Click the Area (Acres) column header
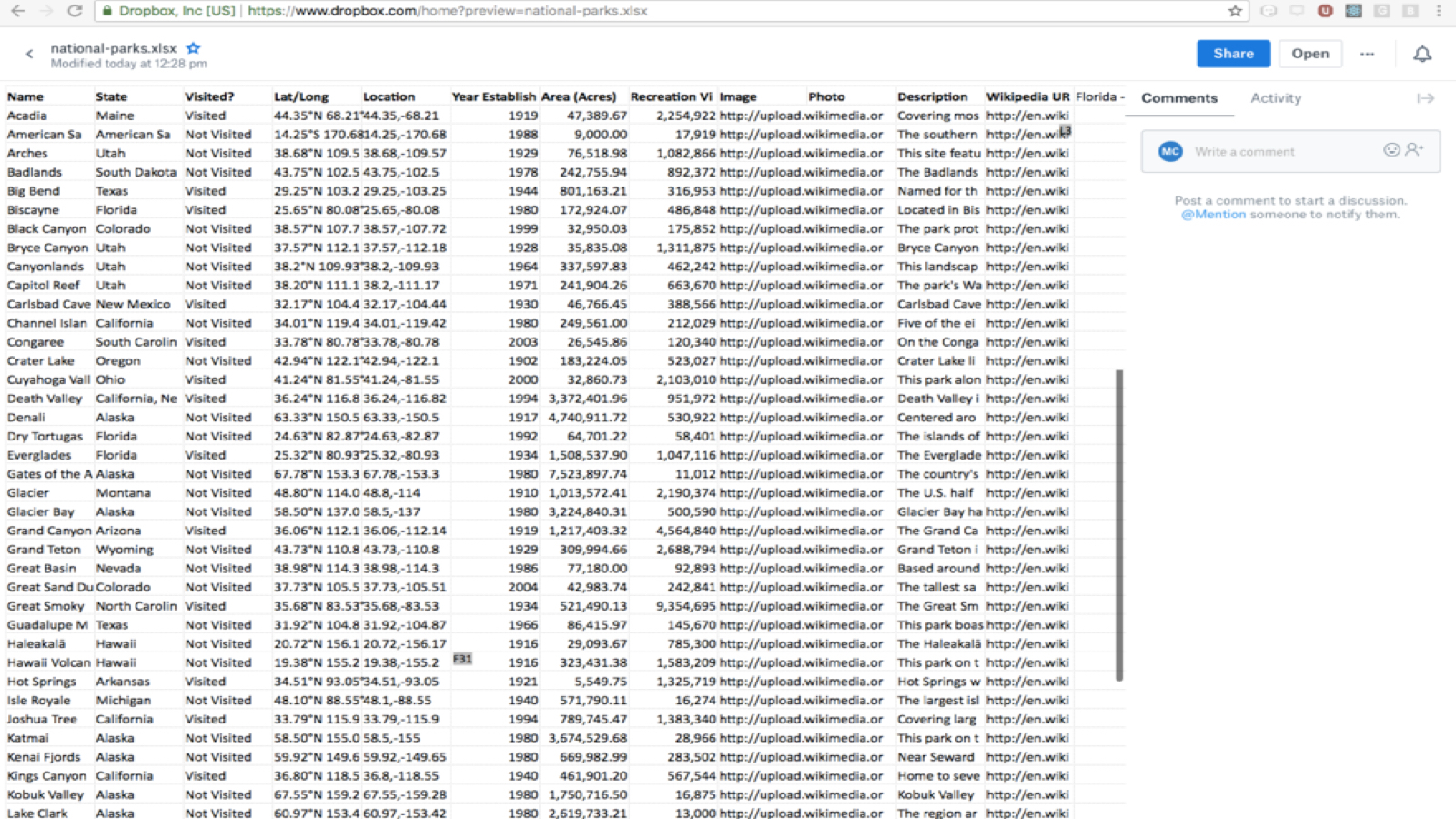 [579, 96]
